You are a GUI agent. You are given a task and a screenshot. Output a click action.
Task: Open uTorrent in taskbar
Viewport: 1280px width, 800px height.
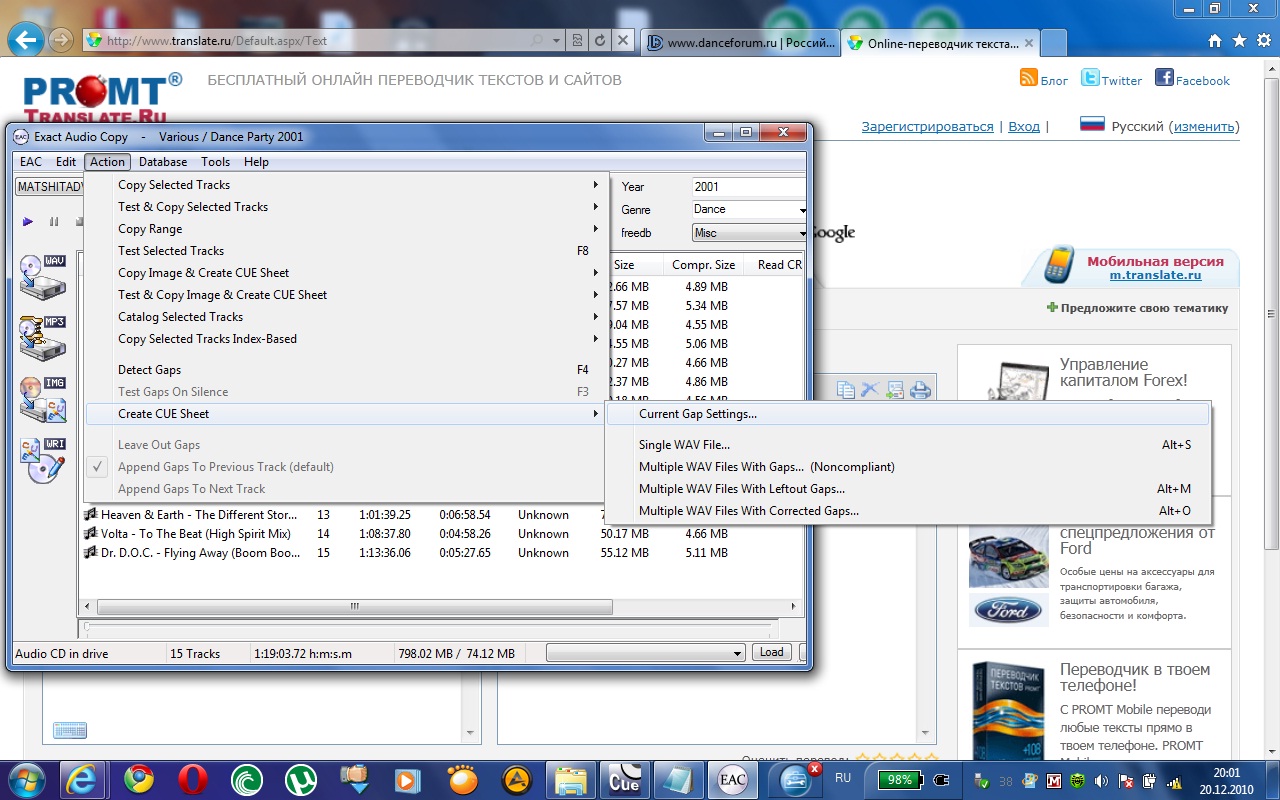click(301, 779)
